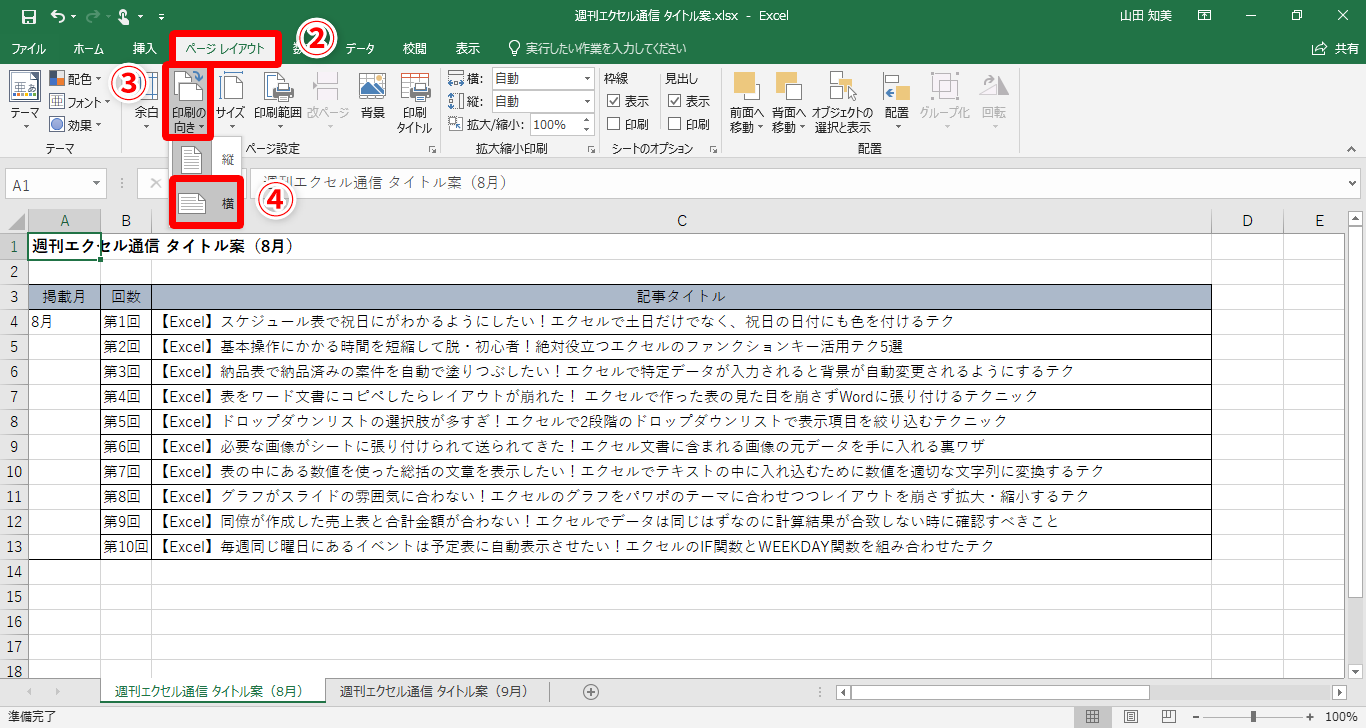The image size is (1366, 728).
Task: Zoom in with the plus button
Action: pos(1309,717)
